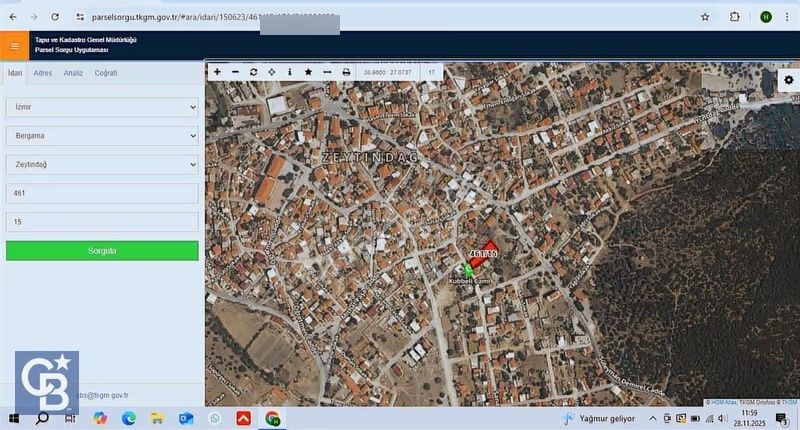Expand the Bergama district dropdown
Viewport: 800px width, 430px height.
tap(102, 136)
